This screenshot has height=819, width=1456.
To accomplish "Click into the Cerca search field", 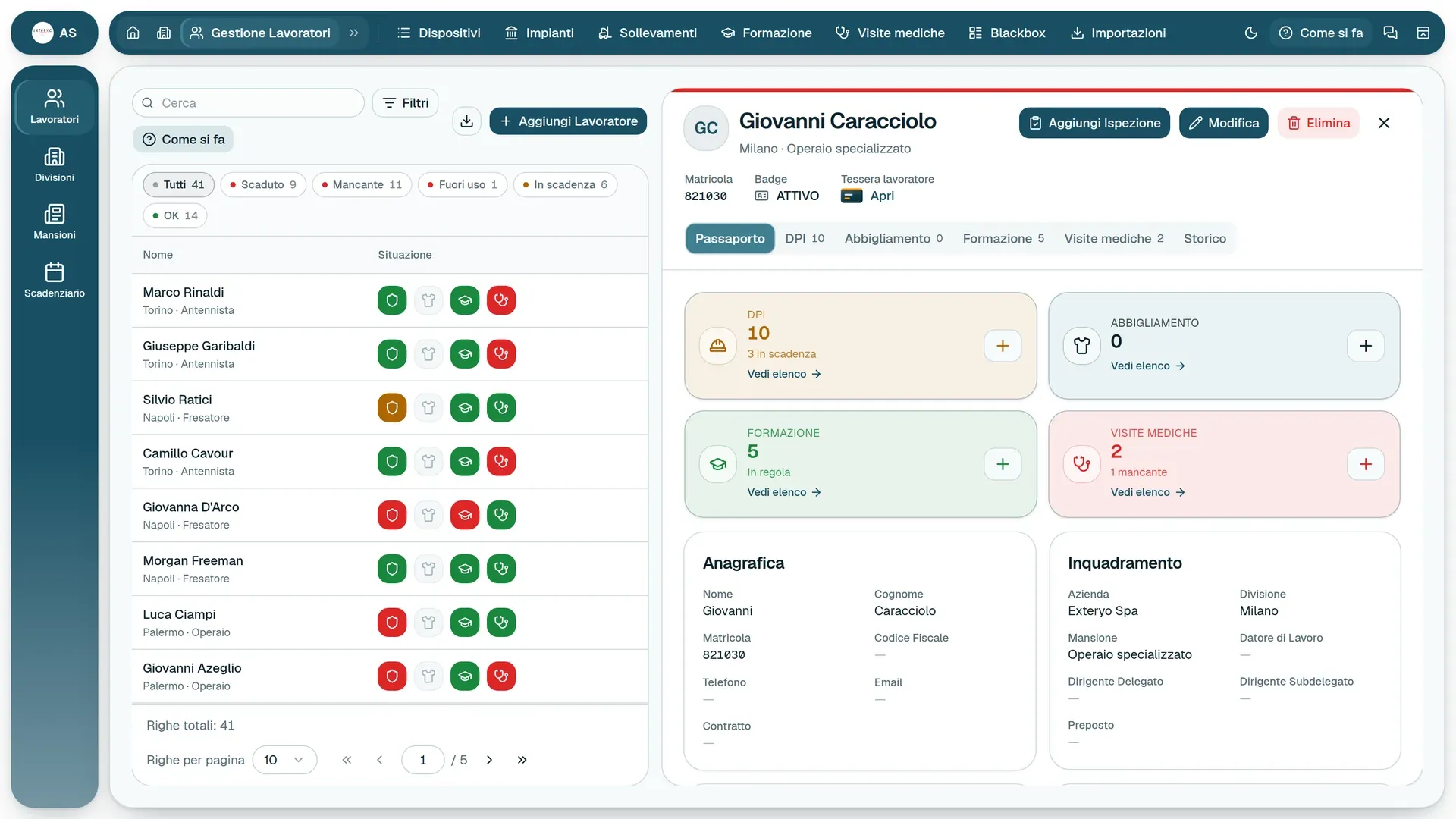I will [x=249, y=103].
